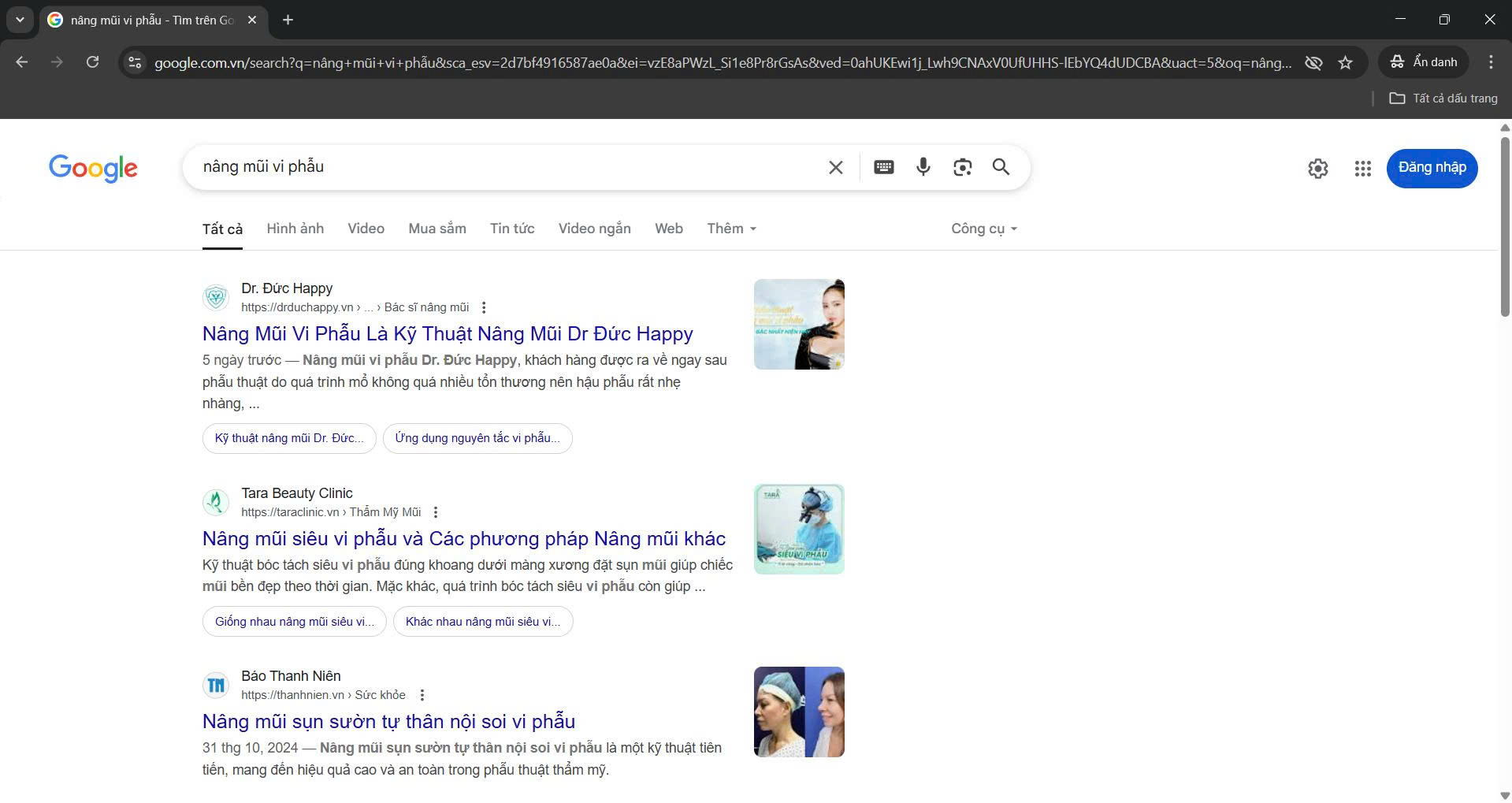The image size is (1512, 803).
Task: Expand the Công cụ tools dropdown
Action: coord(984,229)
